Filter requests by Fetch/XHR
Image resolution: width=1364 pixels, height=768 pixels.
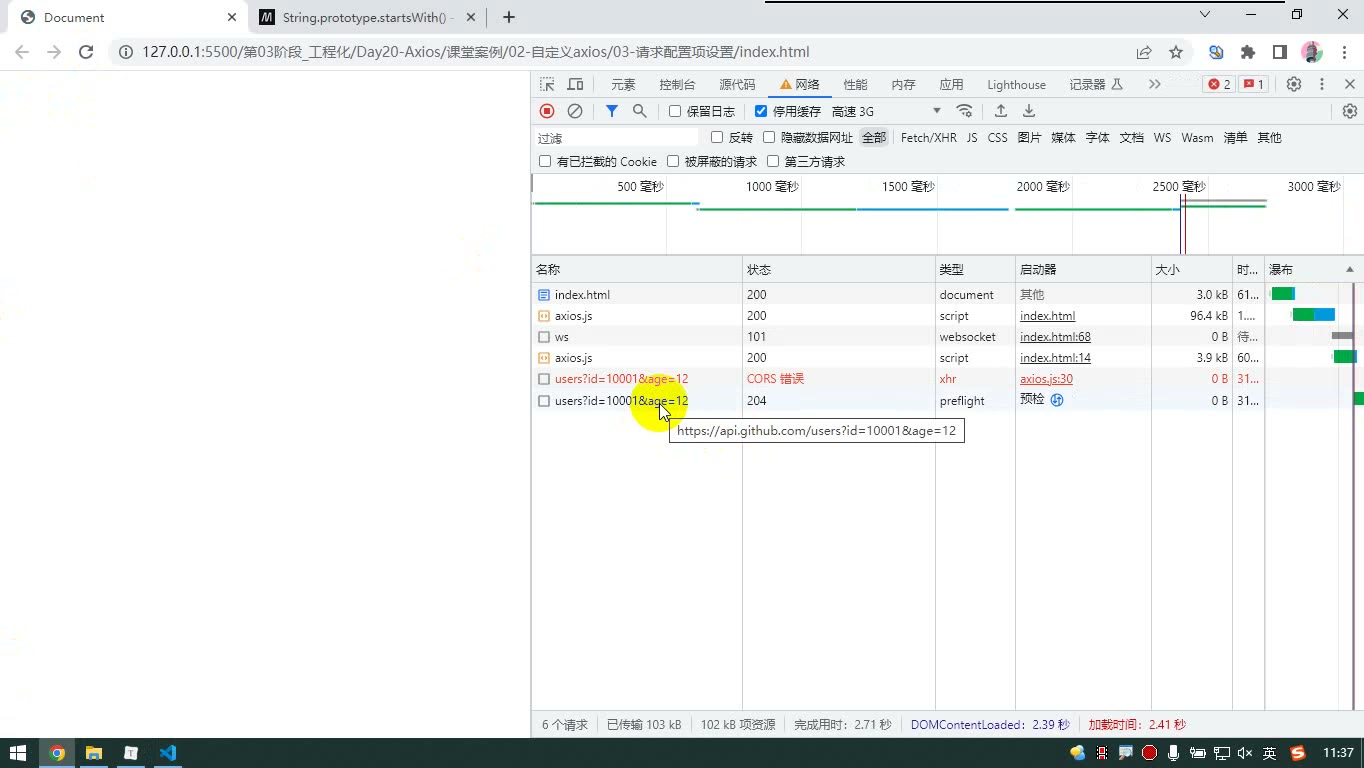[928, 138]
